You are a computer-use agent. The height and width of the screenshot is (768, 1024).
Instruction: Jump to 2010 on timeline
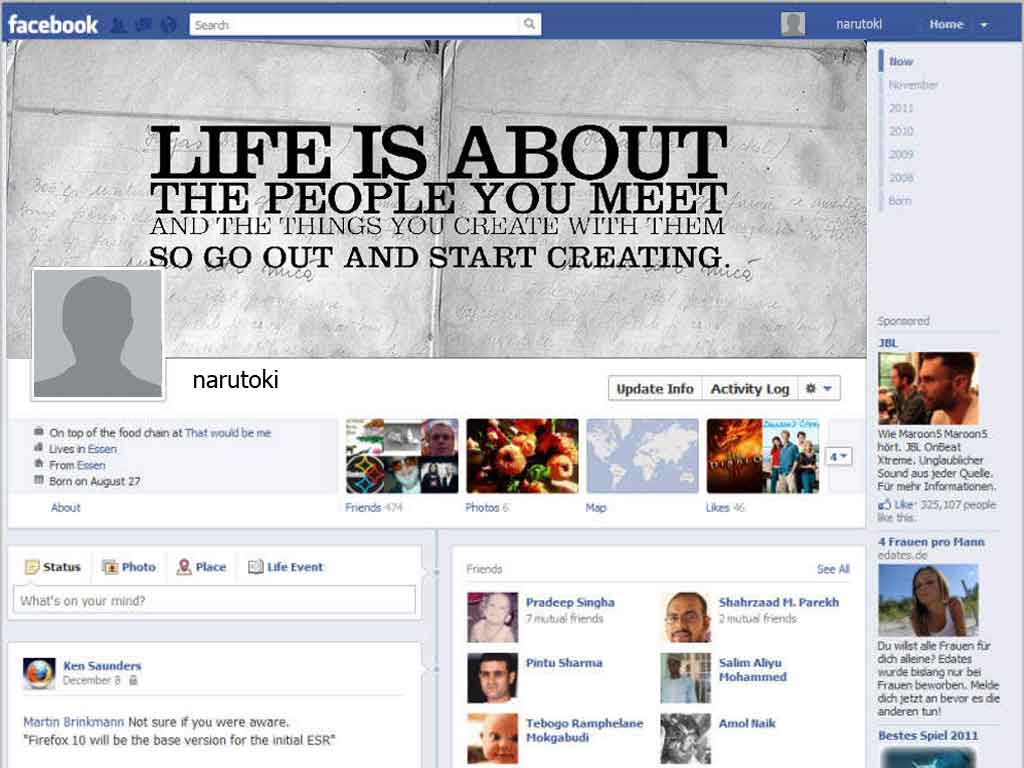point(901,131)
